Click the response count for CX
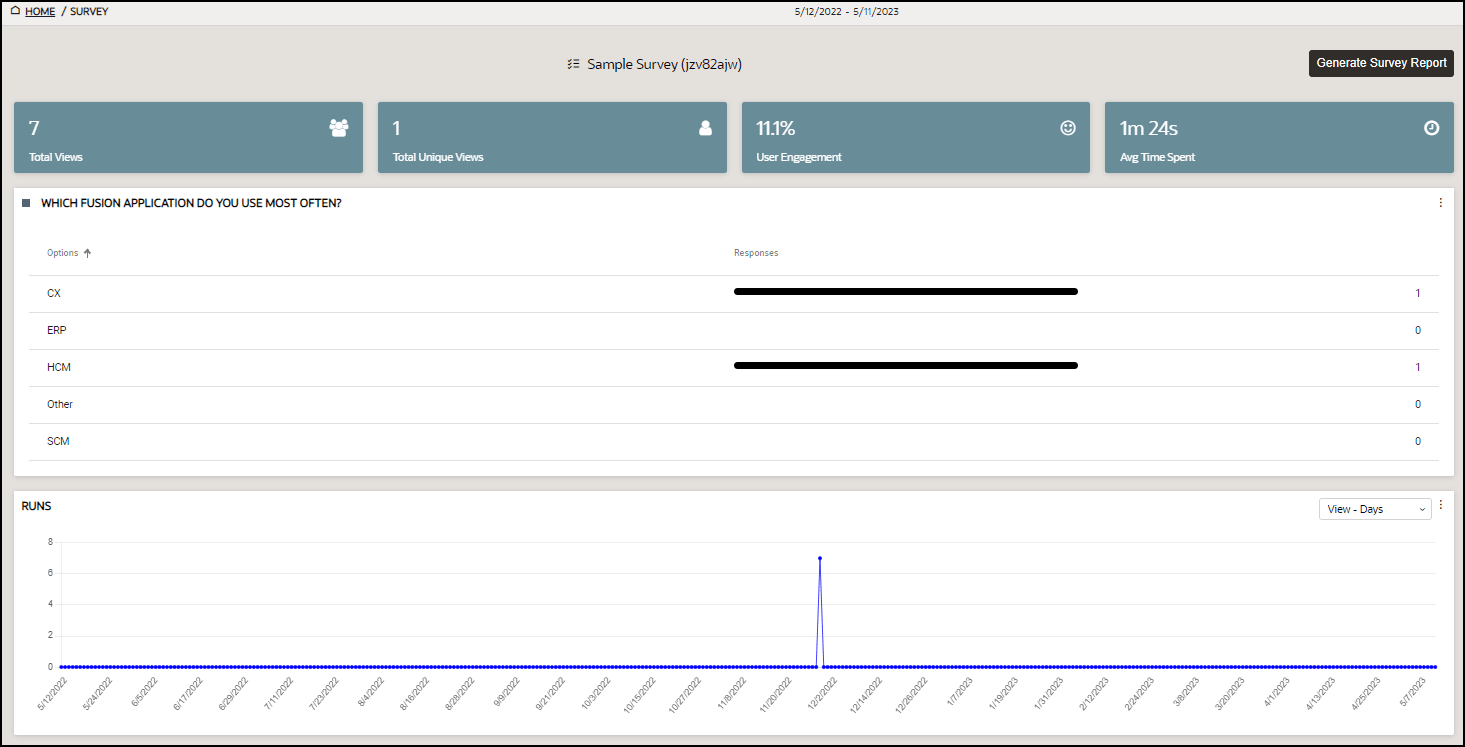This screenshot has height=747, width=1465. click(1418, 293)
